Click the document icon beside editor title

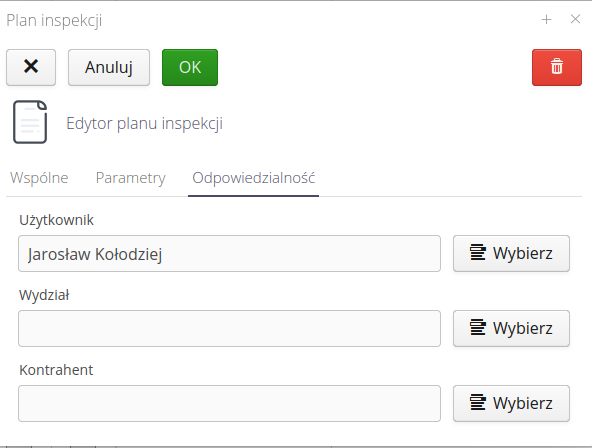[30, 122]
